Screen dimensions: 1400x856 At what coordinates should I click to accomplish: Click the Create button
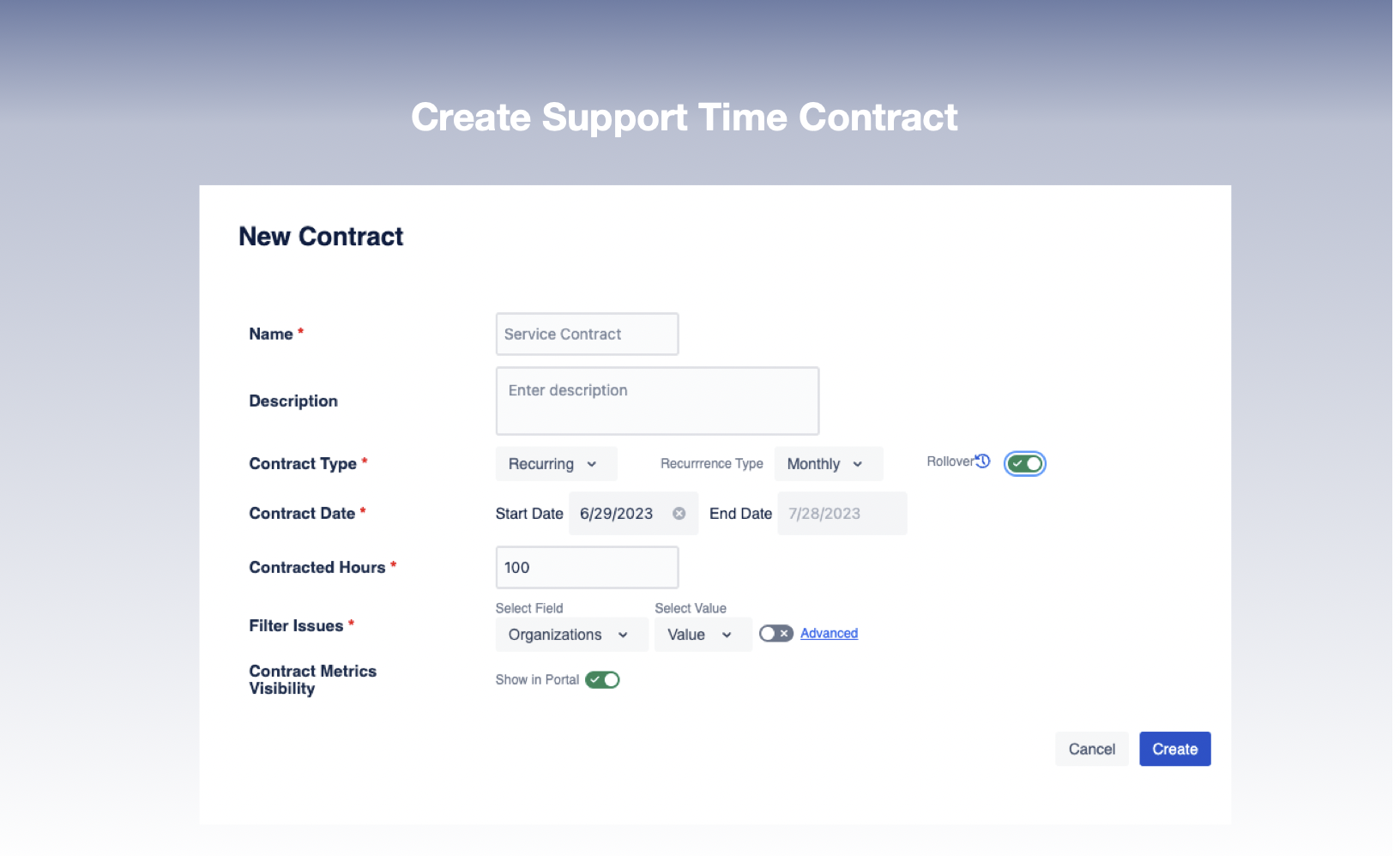[1174, 749]
